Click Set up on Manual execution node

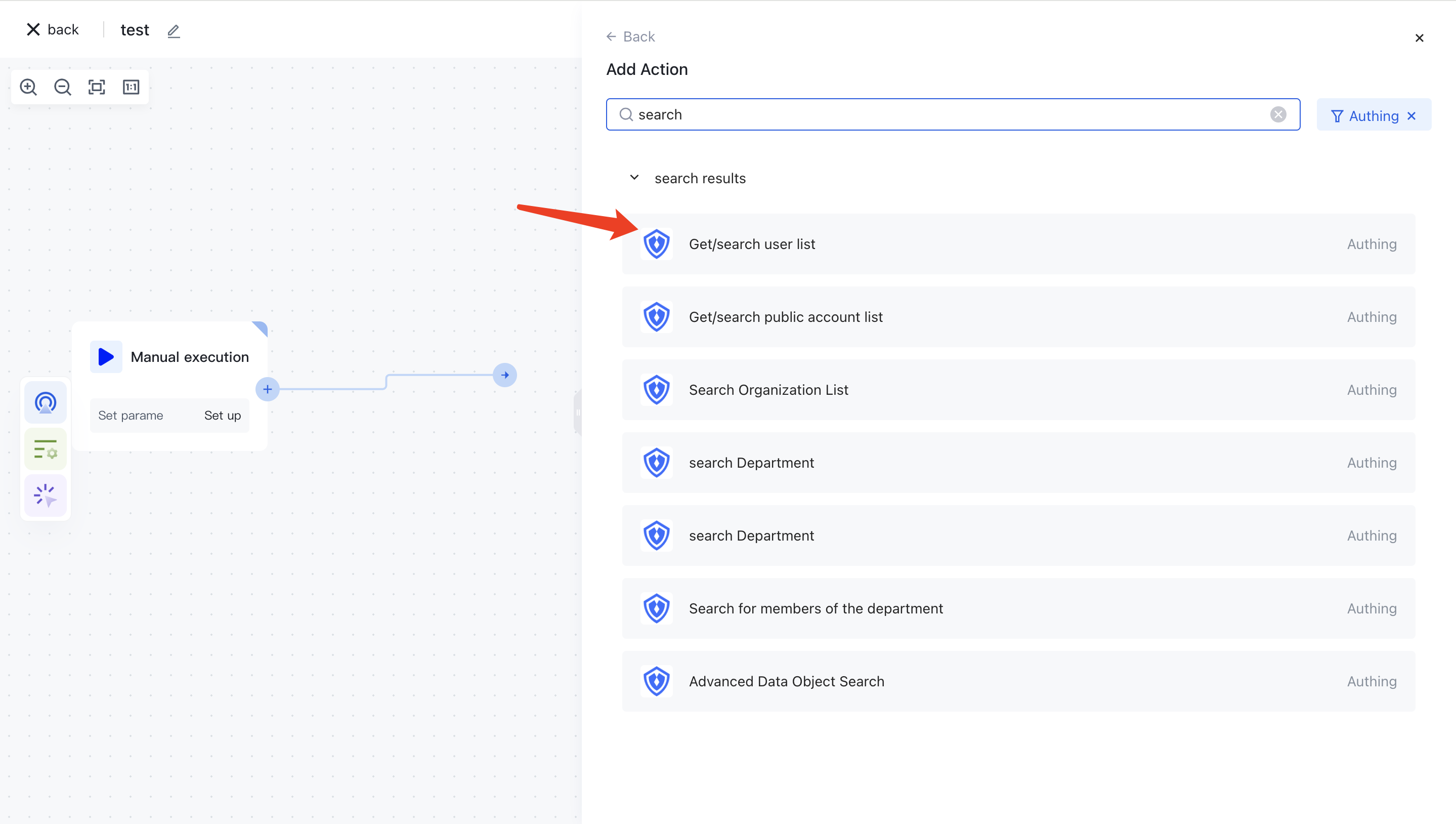click(222, 416)
